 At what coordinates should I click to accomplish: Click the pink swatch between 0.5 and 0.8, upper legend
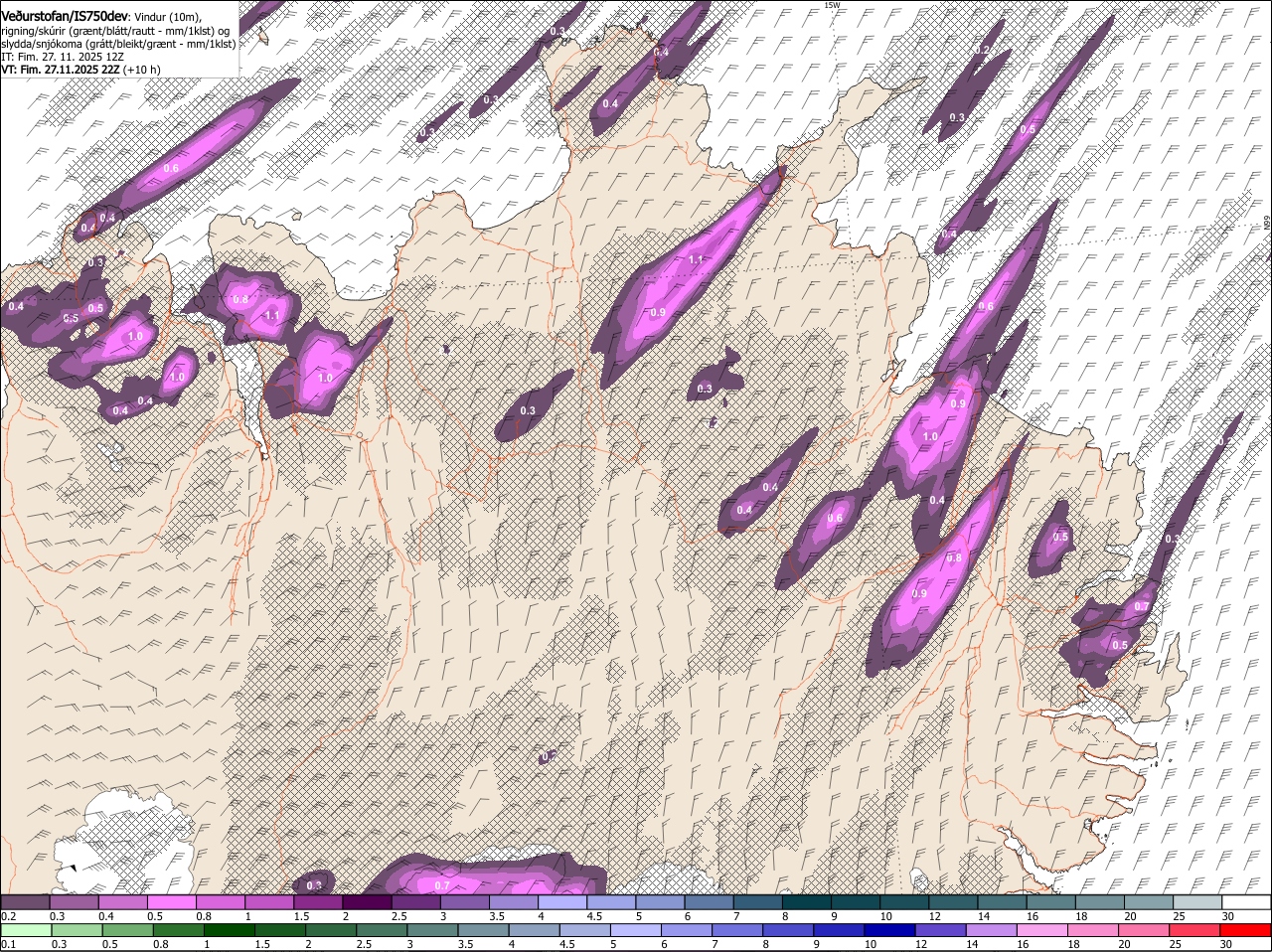pos(171,902)
